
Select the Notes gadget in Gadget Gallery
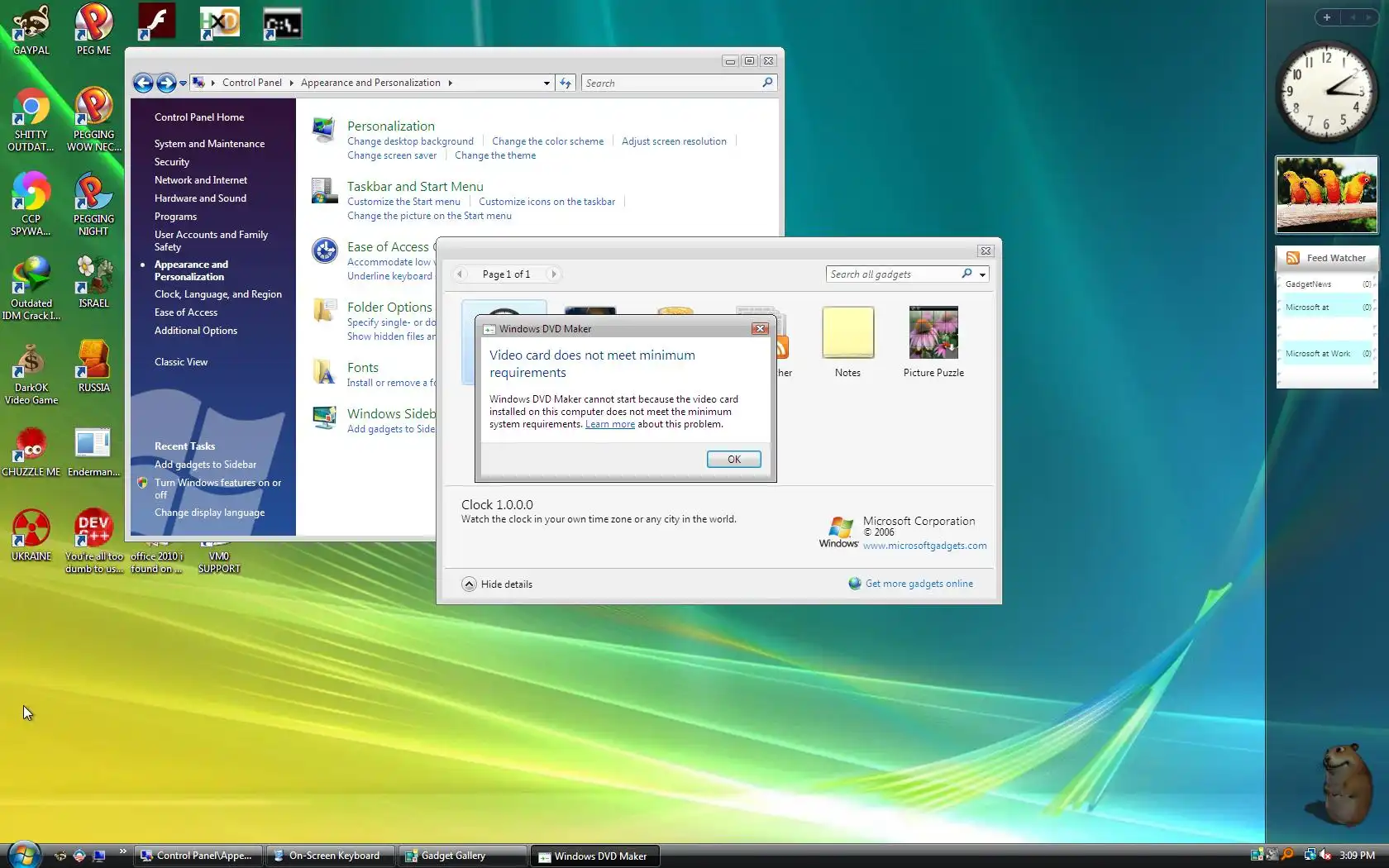click(x=847, y=342)
